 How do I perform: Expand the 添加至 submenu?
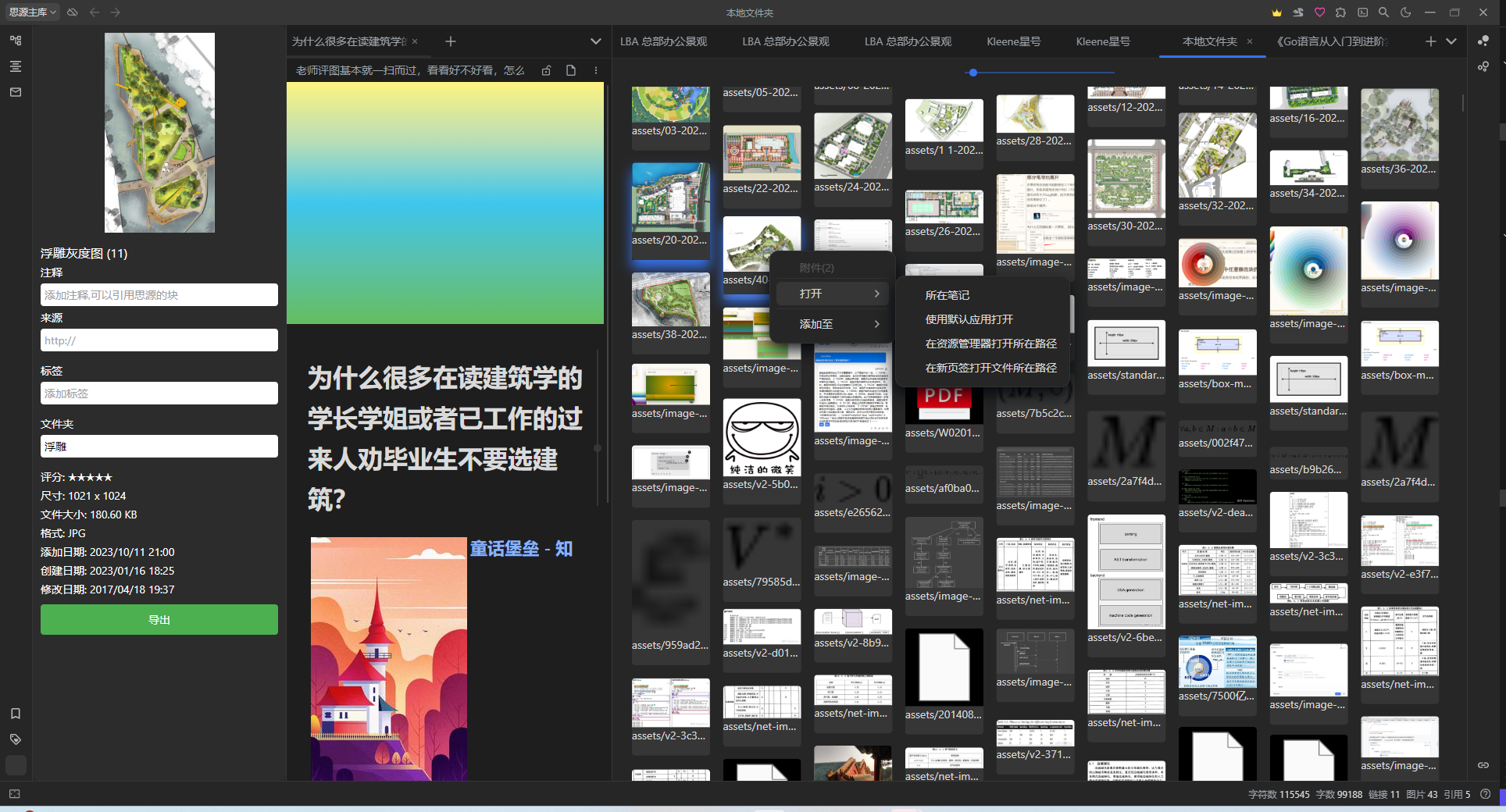point(833,324)
